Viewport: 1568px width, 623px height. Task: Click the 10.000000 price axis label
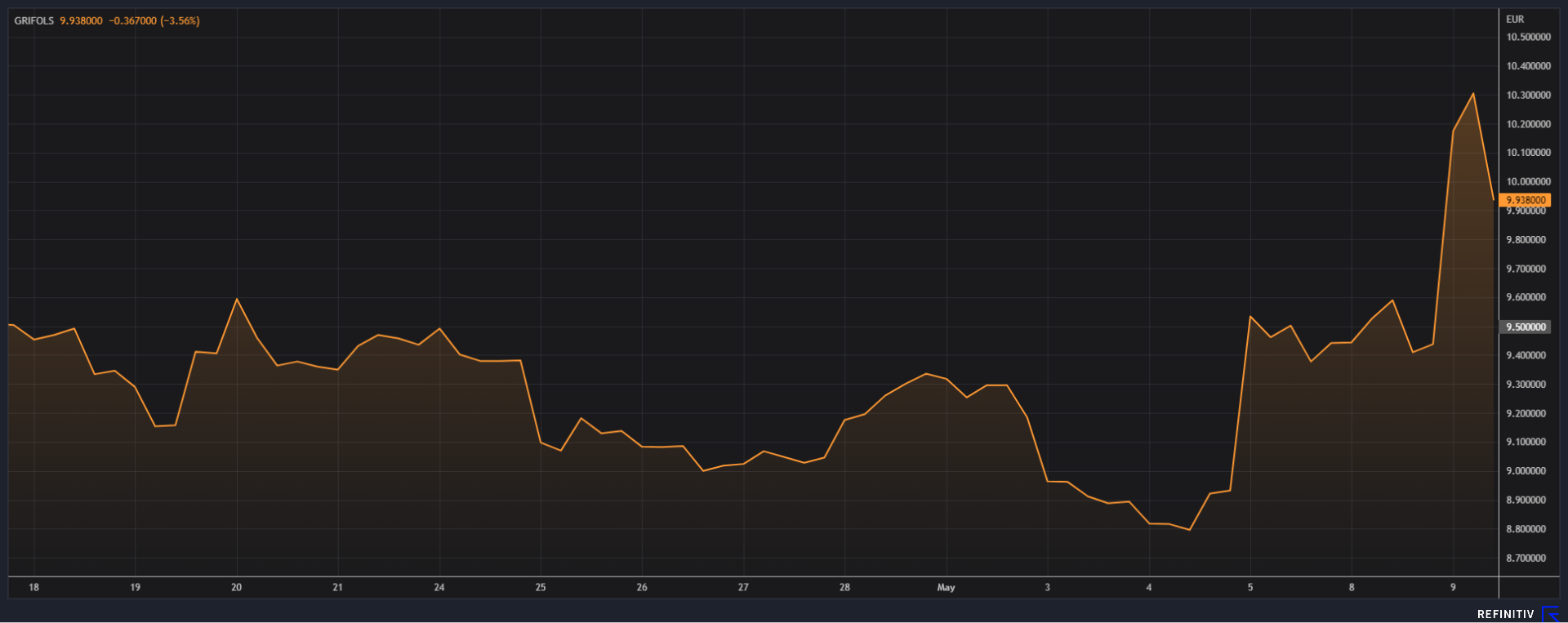point(1528,182)
